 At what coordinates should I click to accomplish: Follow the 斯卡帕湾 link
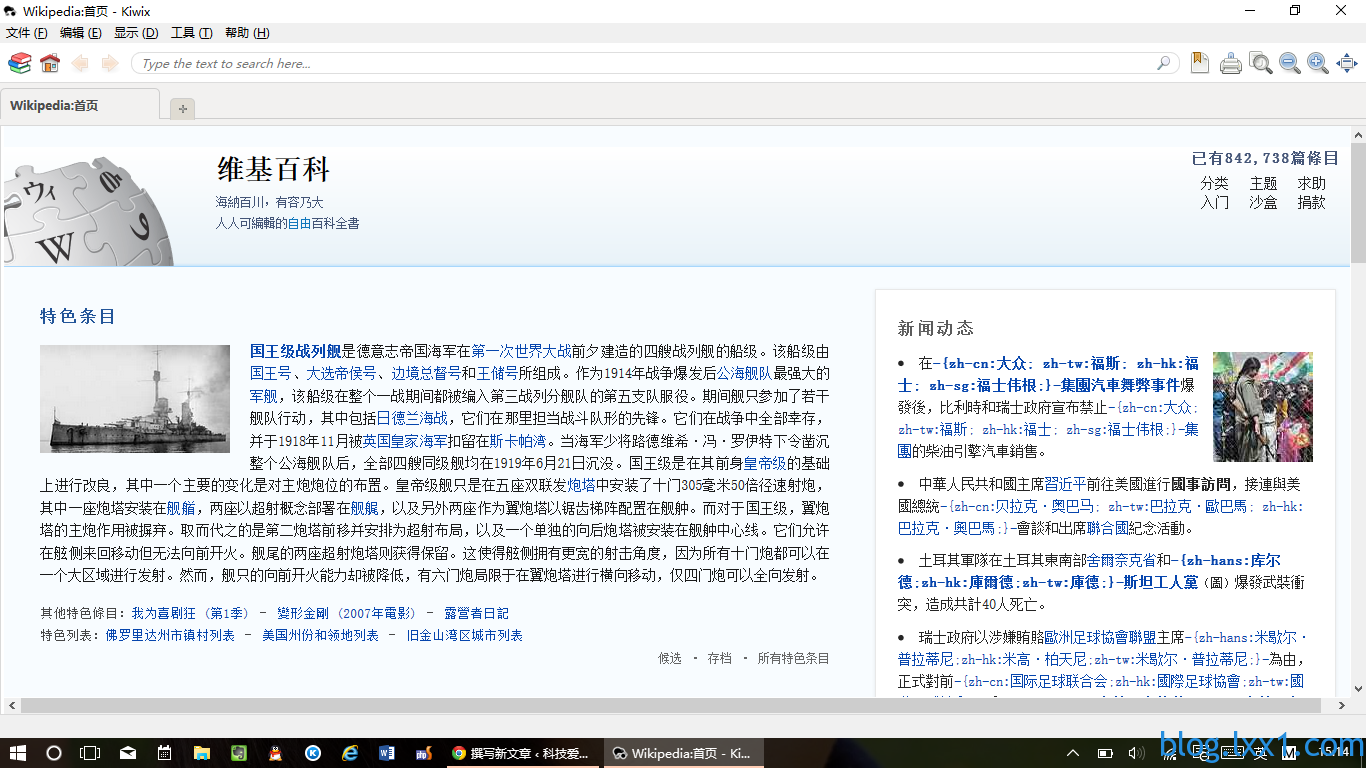click(517, 441)
